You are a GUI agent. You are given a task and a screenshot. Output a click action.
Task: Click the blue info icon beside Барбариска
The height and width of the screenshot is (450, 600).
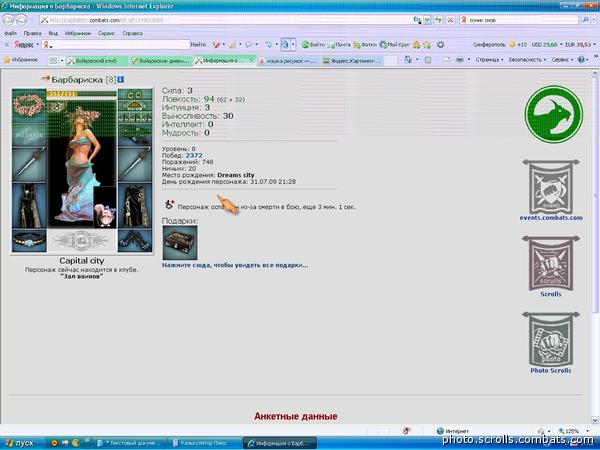(121, 80)
